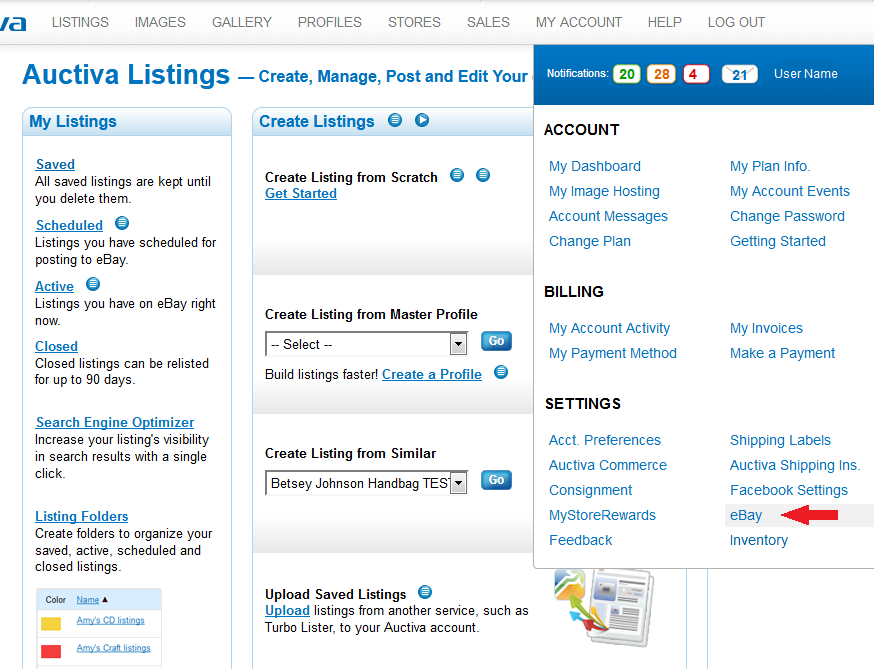Open the MY ACCOUNT menu
874x669 pixels.
[579, 22]
